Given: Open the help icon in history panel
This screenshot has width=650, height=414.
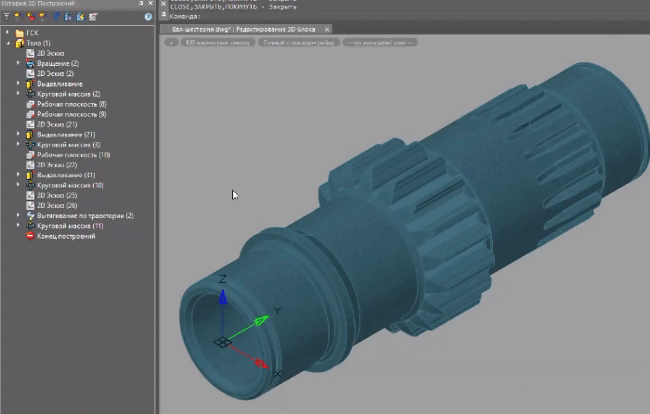Looking at the screenshot, I should click(x=149, y=17).
